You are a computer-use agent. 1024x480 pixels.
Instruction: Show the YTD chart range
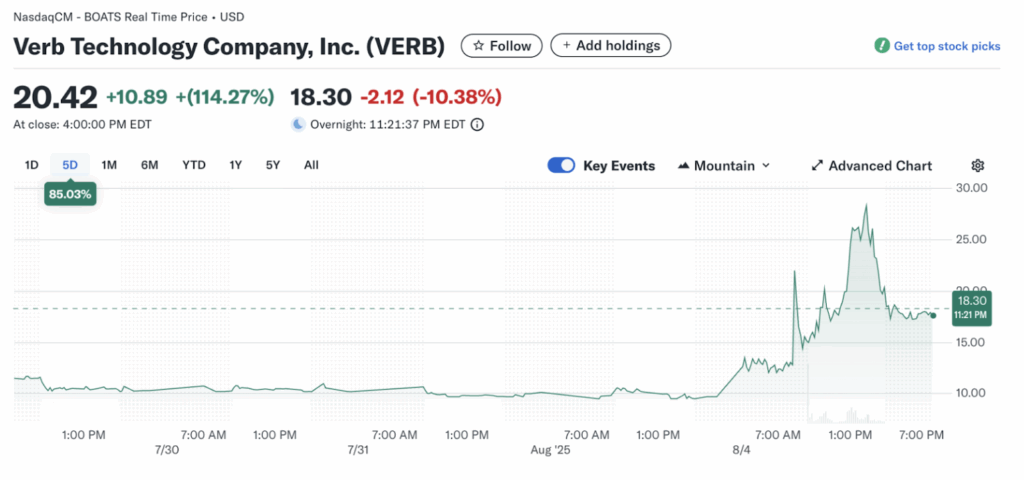[194, 165]
